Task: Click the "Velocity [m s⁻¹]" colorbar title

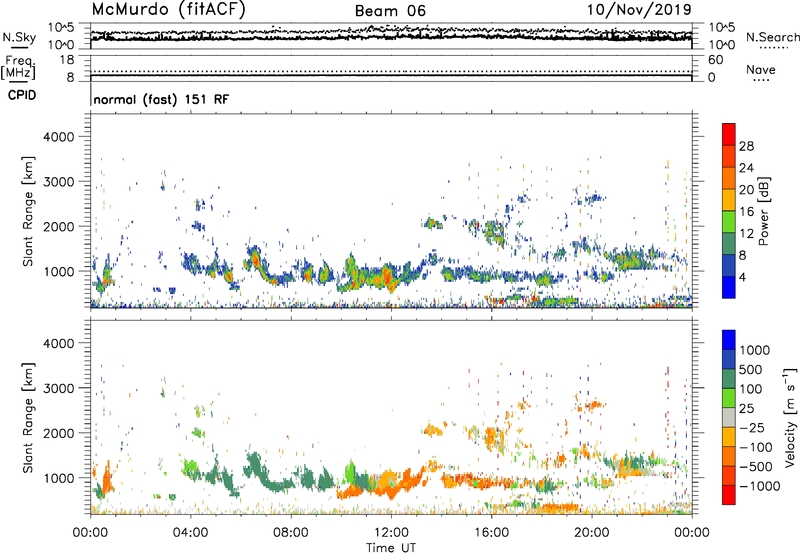Action: pyautogui.click(x=790, y=417)
